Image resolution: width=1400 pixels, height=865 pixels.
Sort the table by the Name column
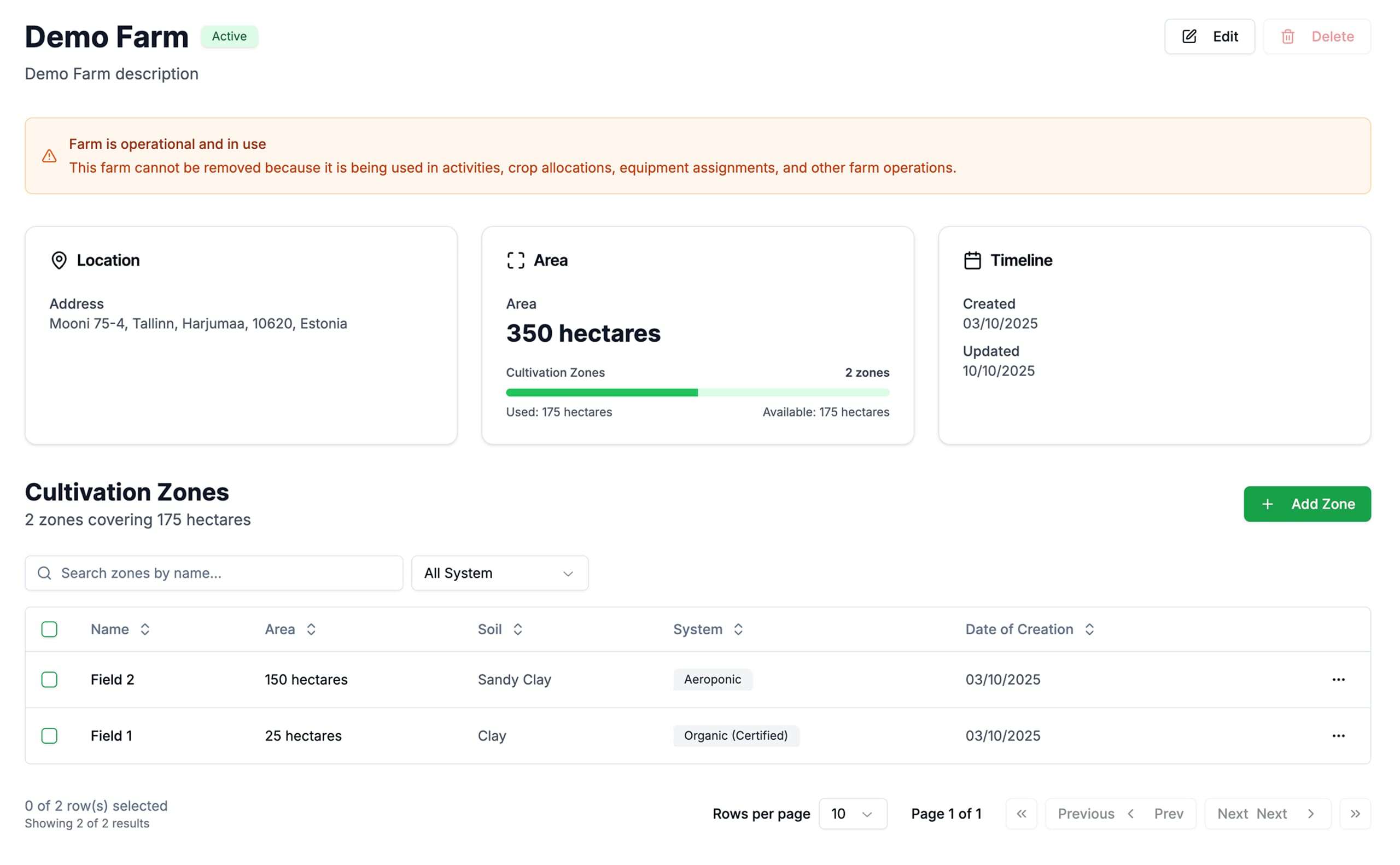point(145,629)
